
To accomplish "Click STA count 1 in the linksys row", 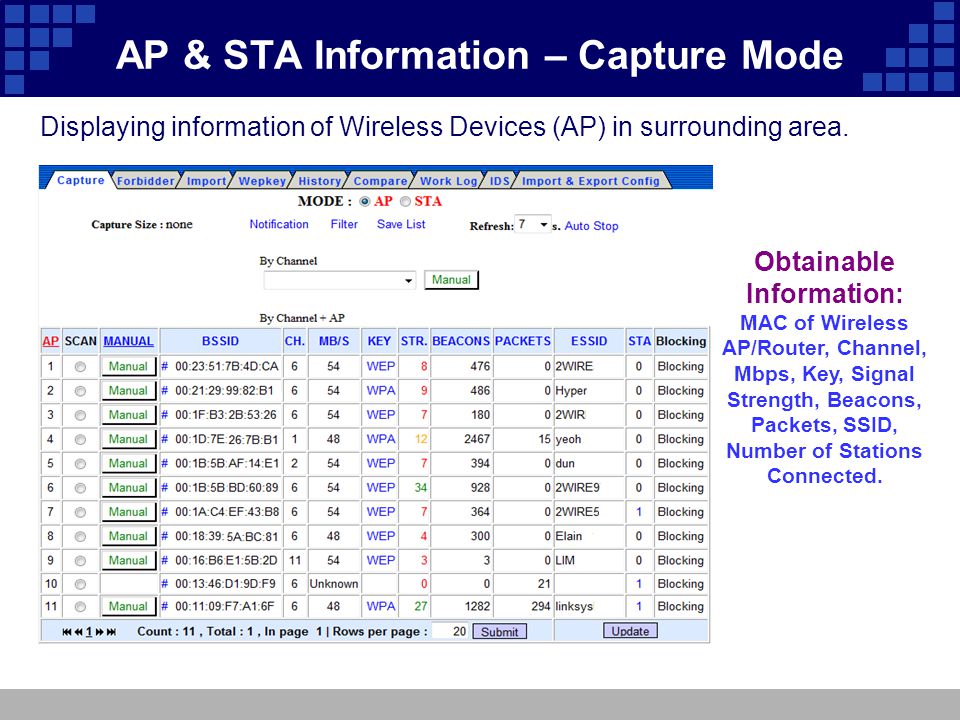I will click(x=639, y=607).
